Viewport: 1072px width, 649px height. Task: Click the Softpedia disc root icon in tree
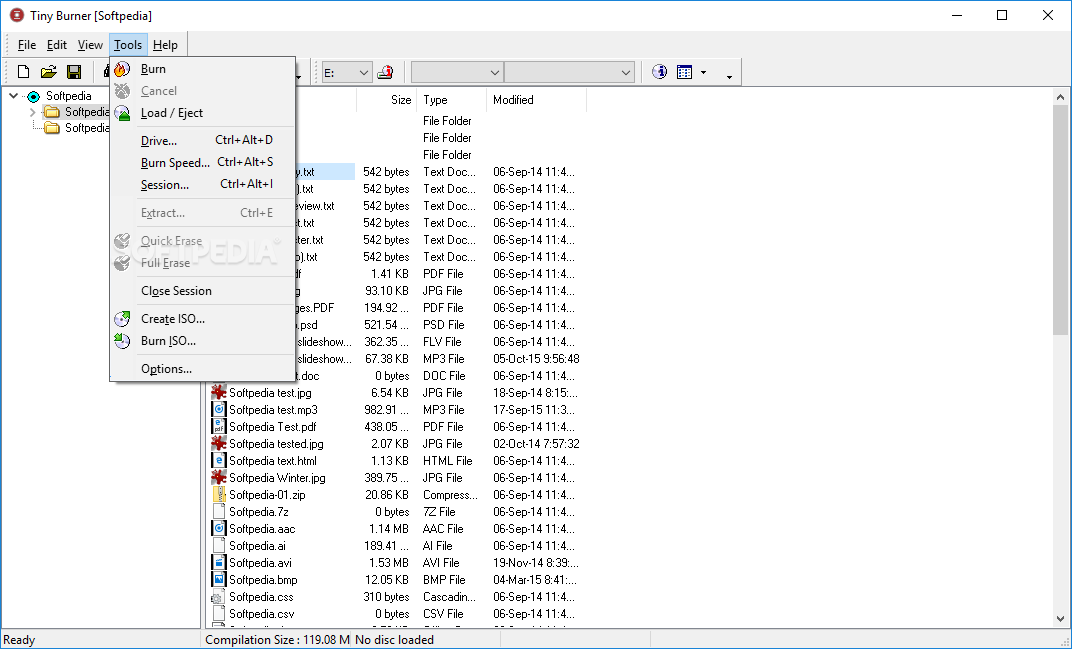pos(34,96)
